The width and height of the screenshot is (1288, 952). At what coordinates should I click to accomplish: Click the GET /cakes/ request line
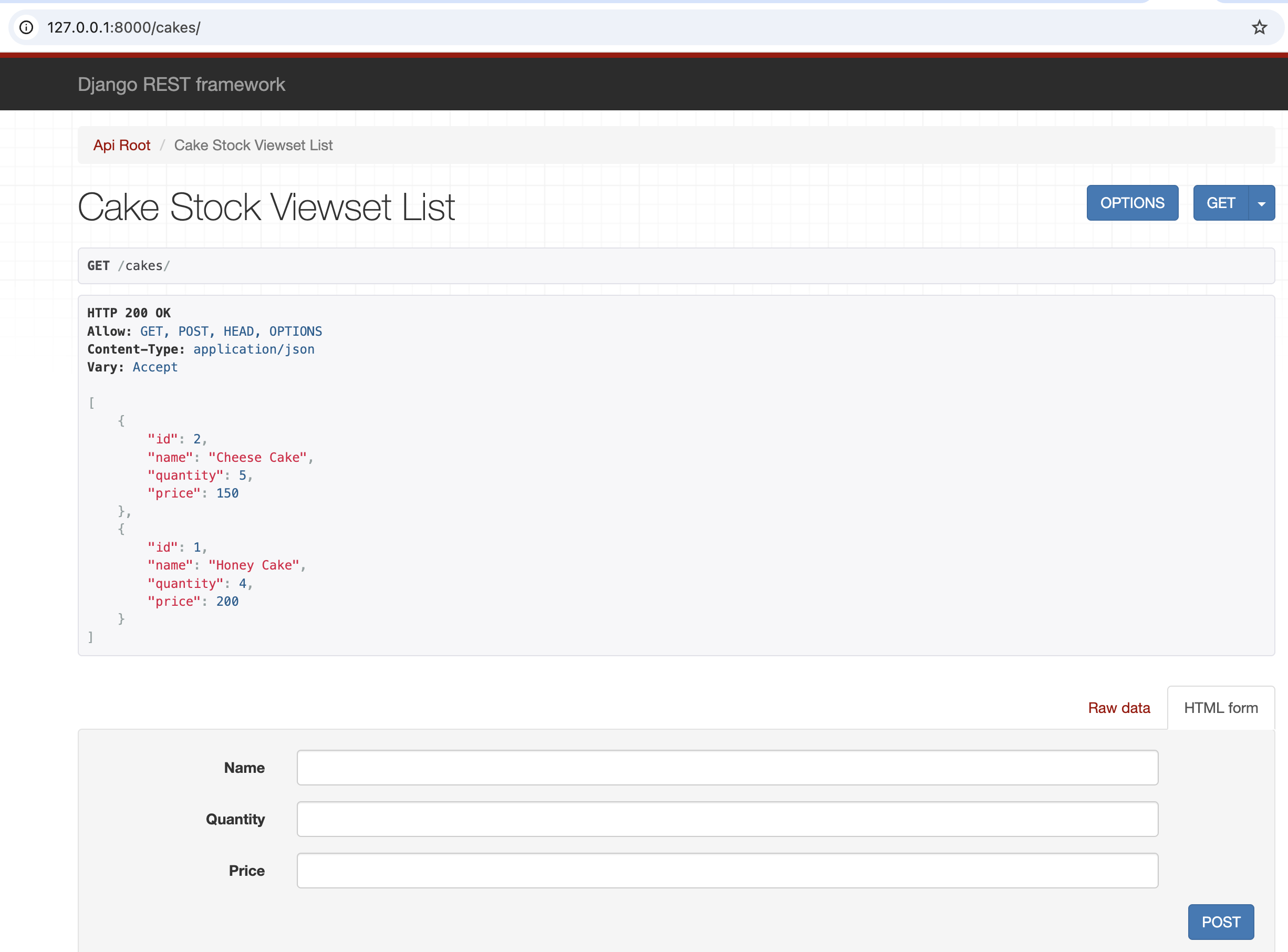point(129,266)
